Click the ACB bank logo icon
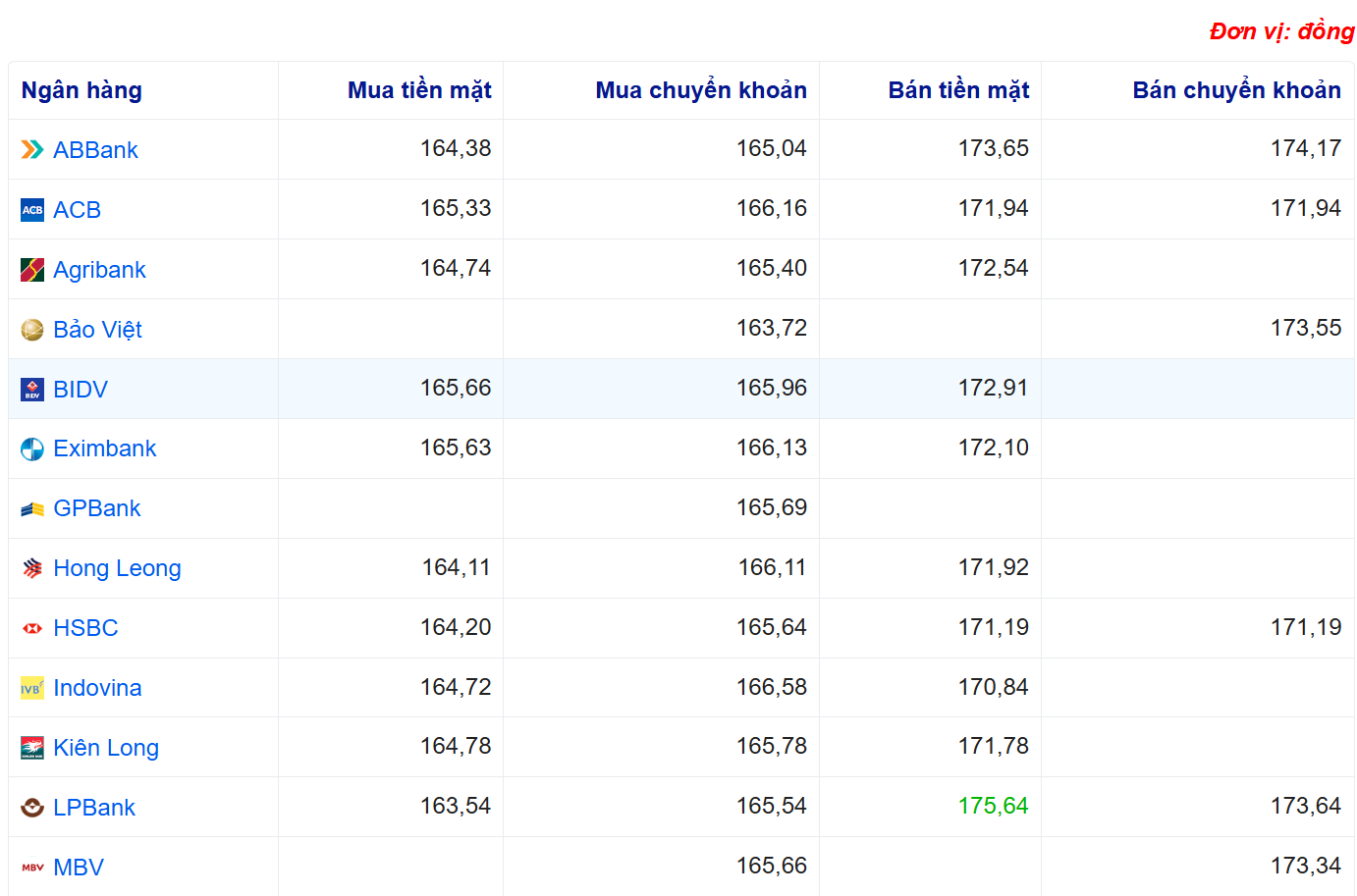1357x896 pixels. (32, 210)
